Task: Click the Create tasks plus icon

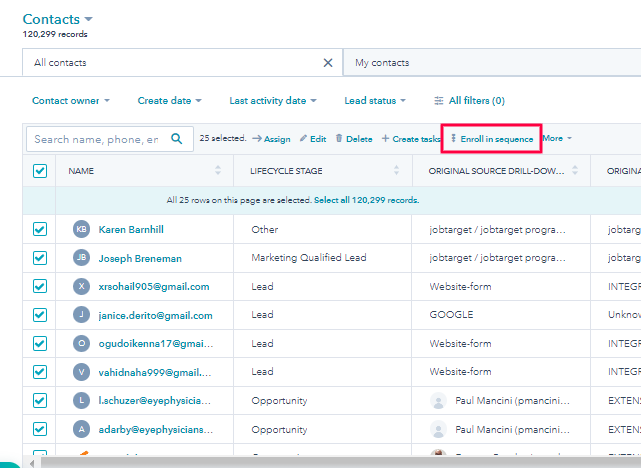Action: click(x=385, y=139)
